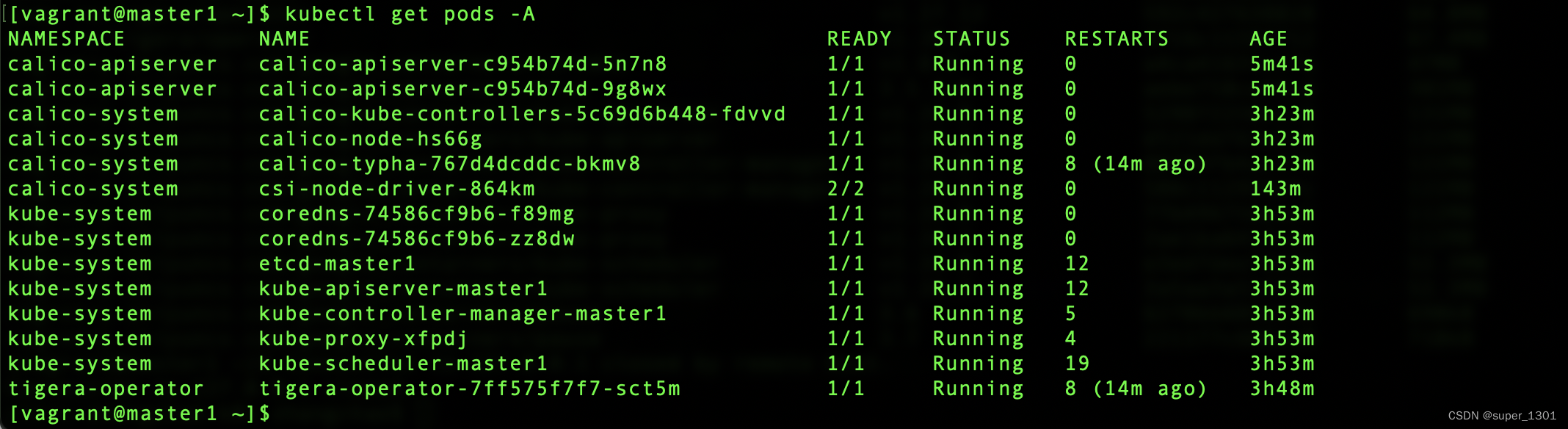The height and width of the screenshot is (429, 1568).
Task: Click restart count 4 for kube-proxy-xfpdj
Action: pos(1071,339)
